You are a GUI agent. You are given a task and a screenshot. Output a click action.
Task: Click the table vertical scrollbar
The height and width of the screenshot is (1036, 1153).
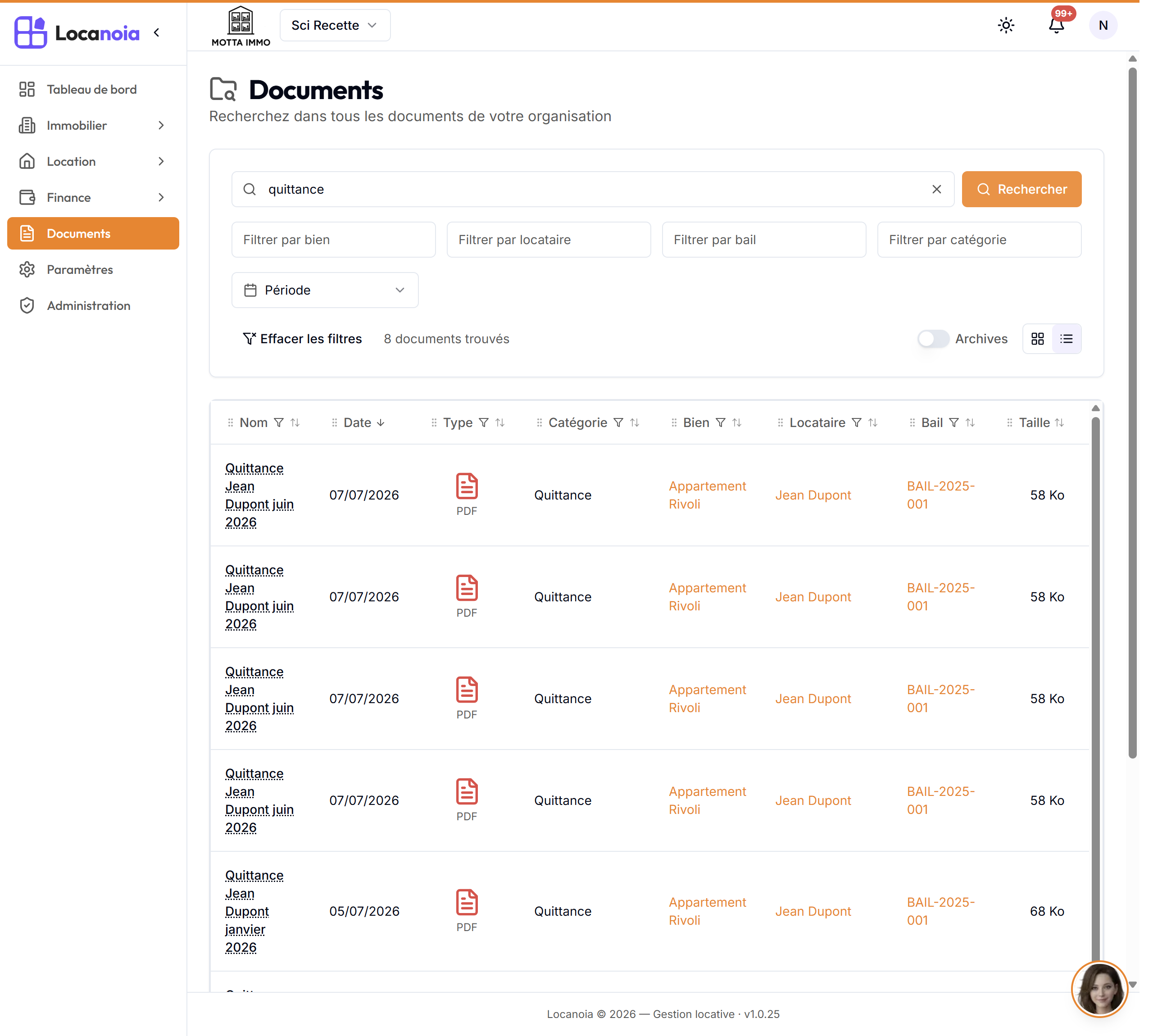pos(1095,691)
